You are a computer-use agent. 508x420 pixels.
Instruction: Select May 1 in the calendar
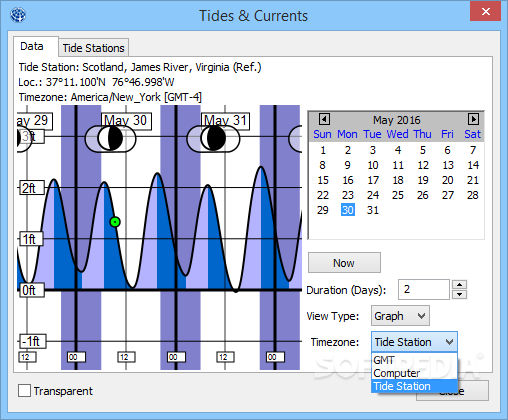[323, 150]
